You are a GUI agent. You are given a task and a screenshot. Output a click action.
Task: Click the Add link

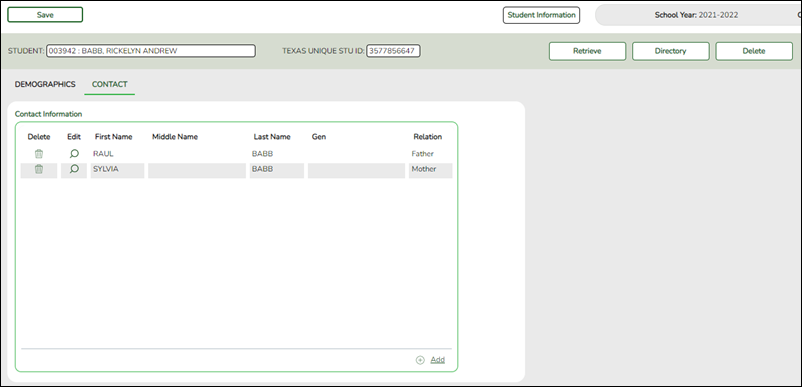coord(437,360)
